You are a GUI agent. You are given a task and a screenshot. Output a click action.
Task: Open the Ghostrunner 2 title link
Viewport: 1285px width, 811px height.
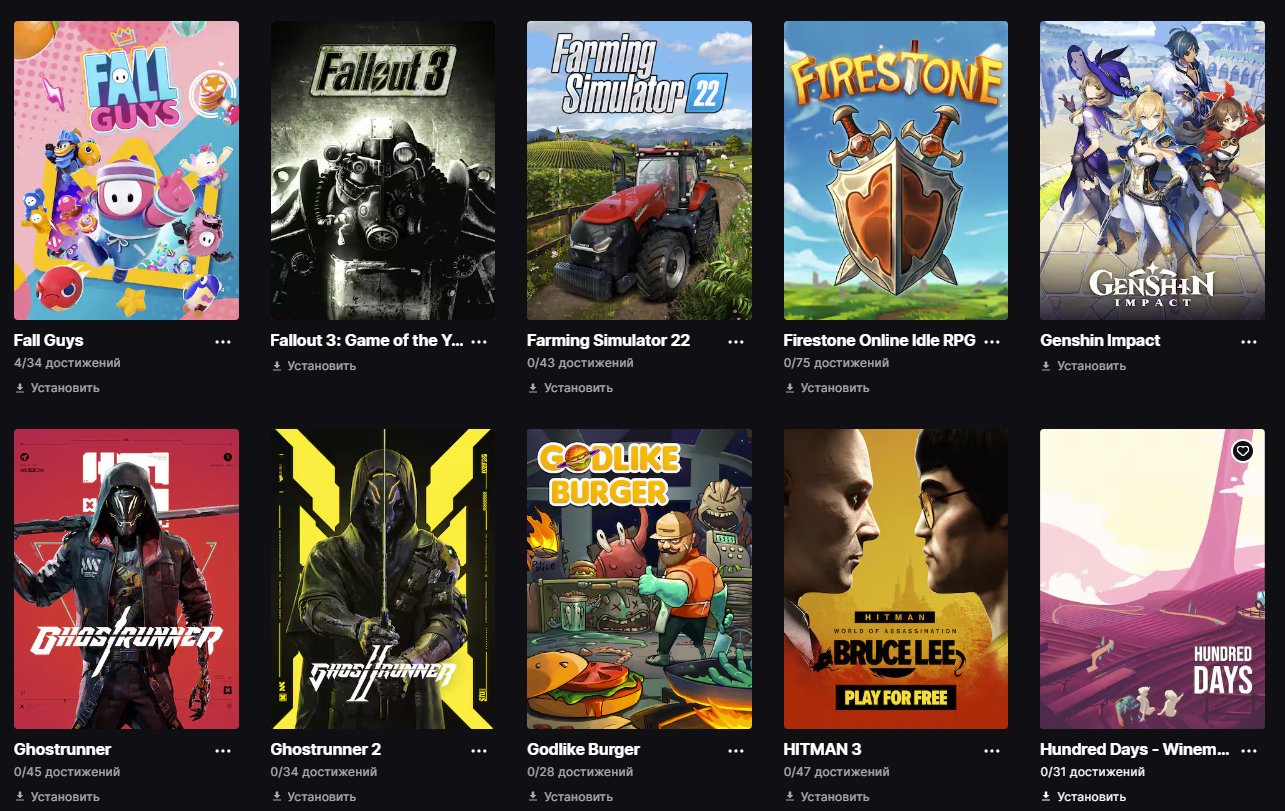[x=326, y=749]
